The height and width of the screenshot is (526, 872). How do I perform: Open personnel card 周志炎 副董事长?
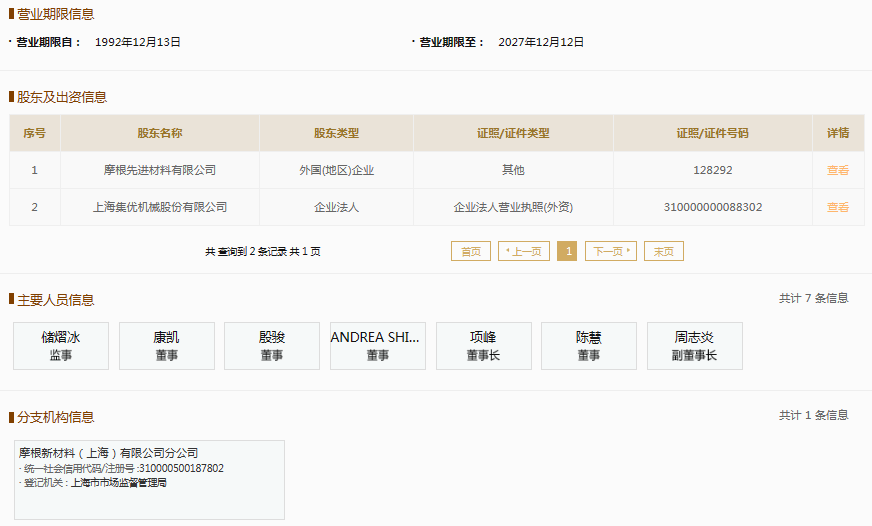pyautogui.click(x=695, y=346)
